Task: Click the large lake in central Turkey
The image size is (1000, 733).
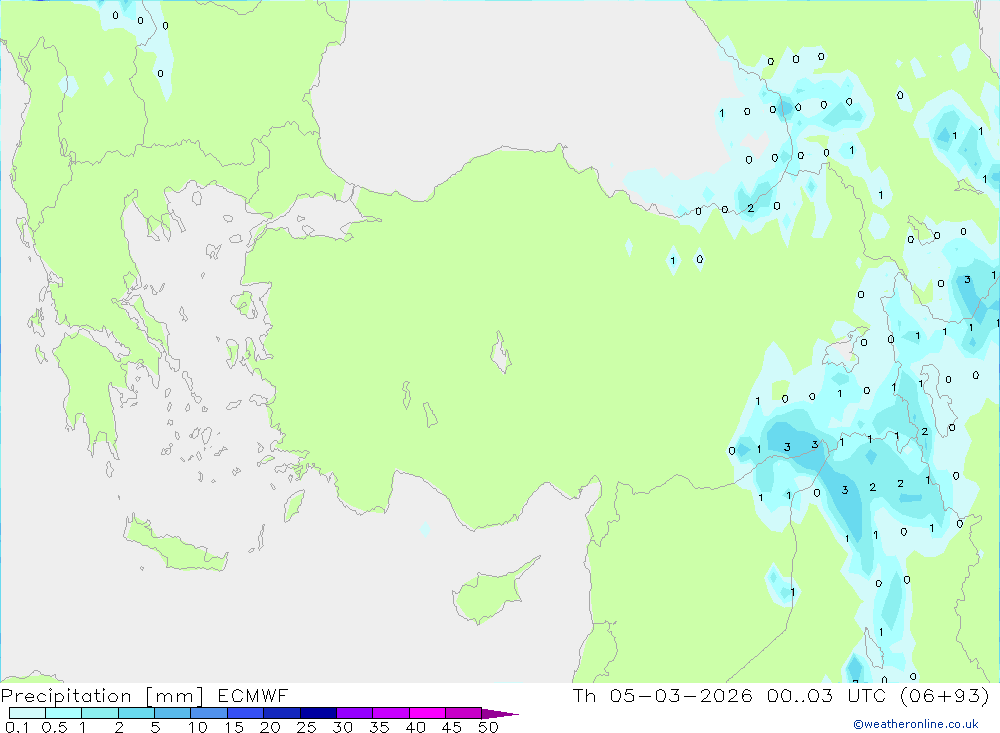Action: click(x=500, y=353)
